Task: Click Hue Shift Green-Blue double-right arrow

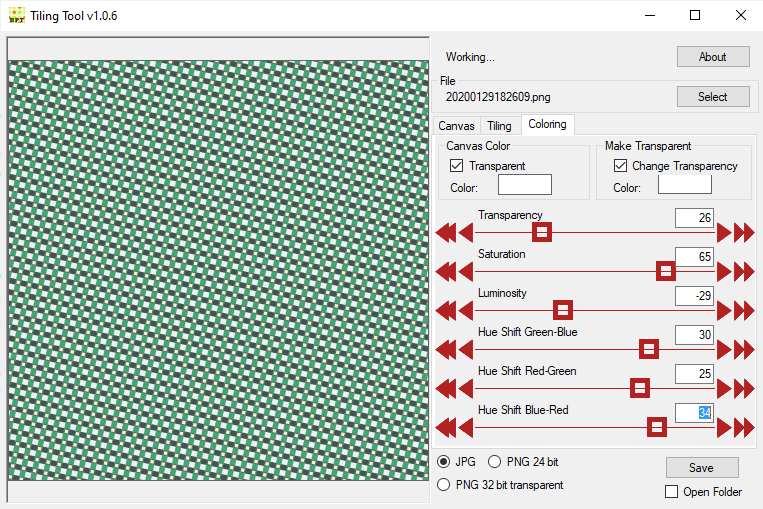Action: click(744, 349)
